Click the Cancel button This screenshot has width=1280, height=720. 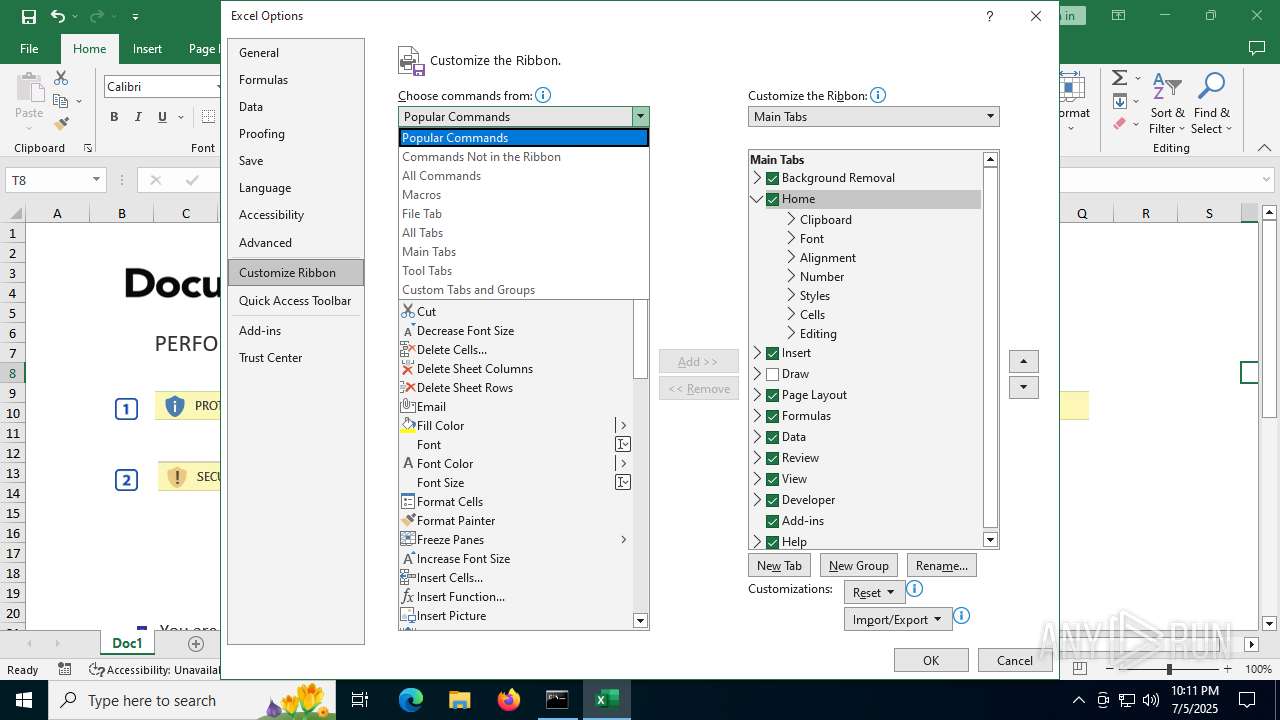point(1014,660)
